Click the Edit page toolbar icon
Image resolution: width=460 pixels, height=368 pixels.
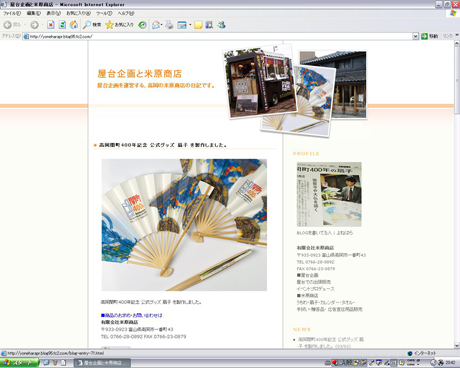click(182, 25)
